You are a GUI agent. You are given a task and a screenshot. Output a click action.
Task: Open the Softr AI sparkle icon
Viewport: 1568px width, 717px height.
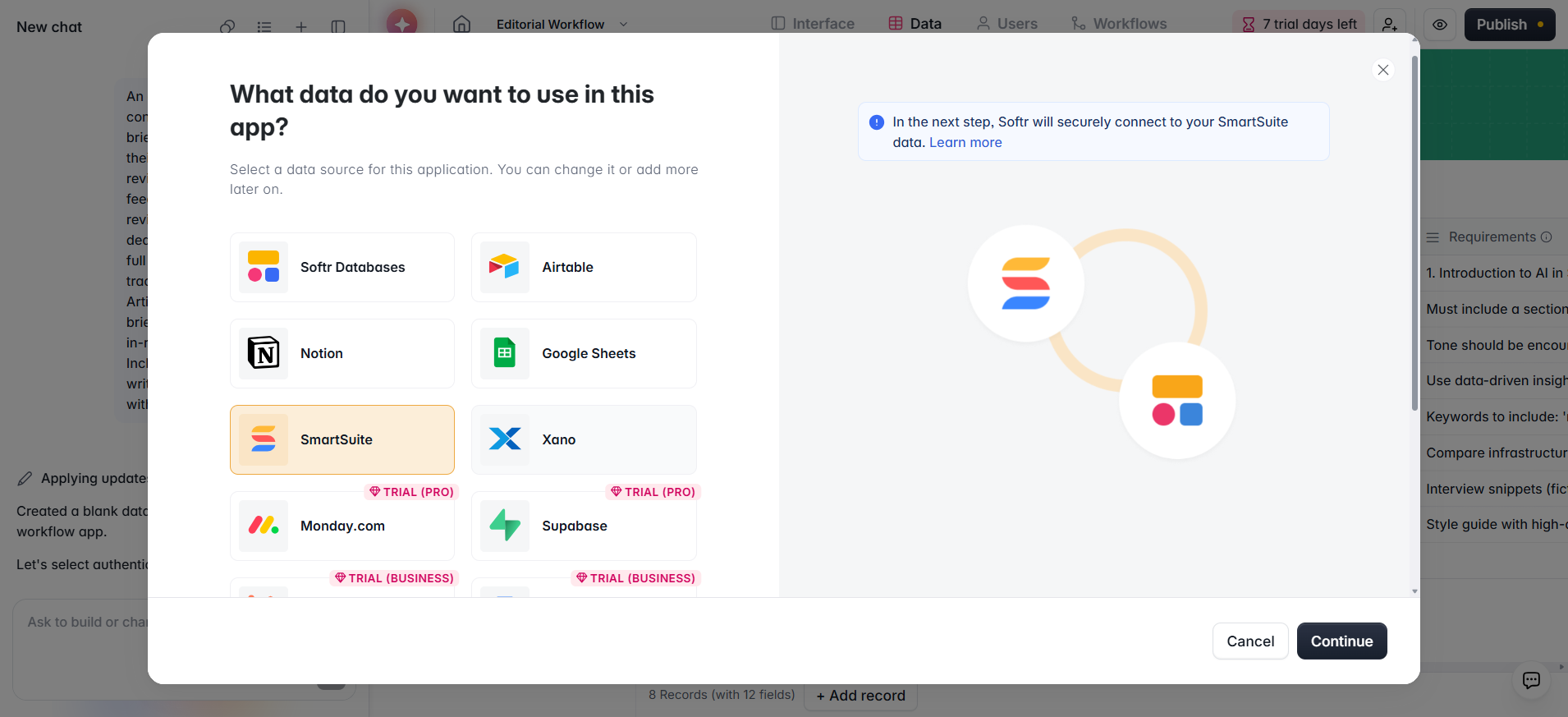(401, 25)
